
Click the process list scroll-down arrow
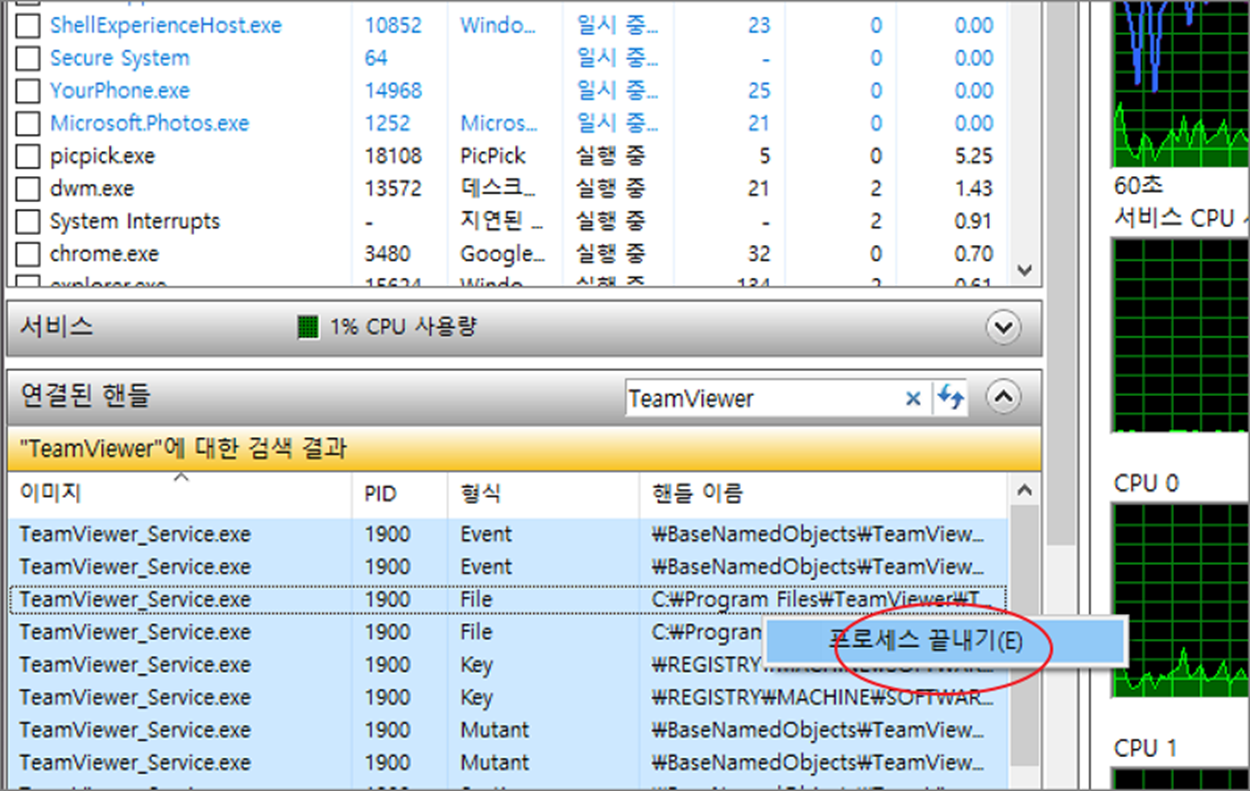1023,270
